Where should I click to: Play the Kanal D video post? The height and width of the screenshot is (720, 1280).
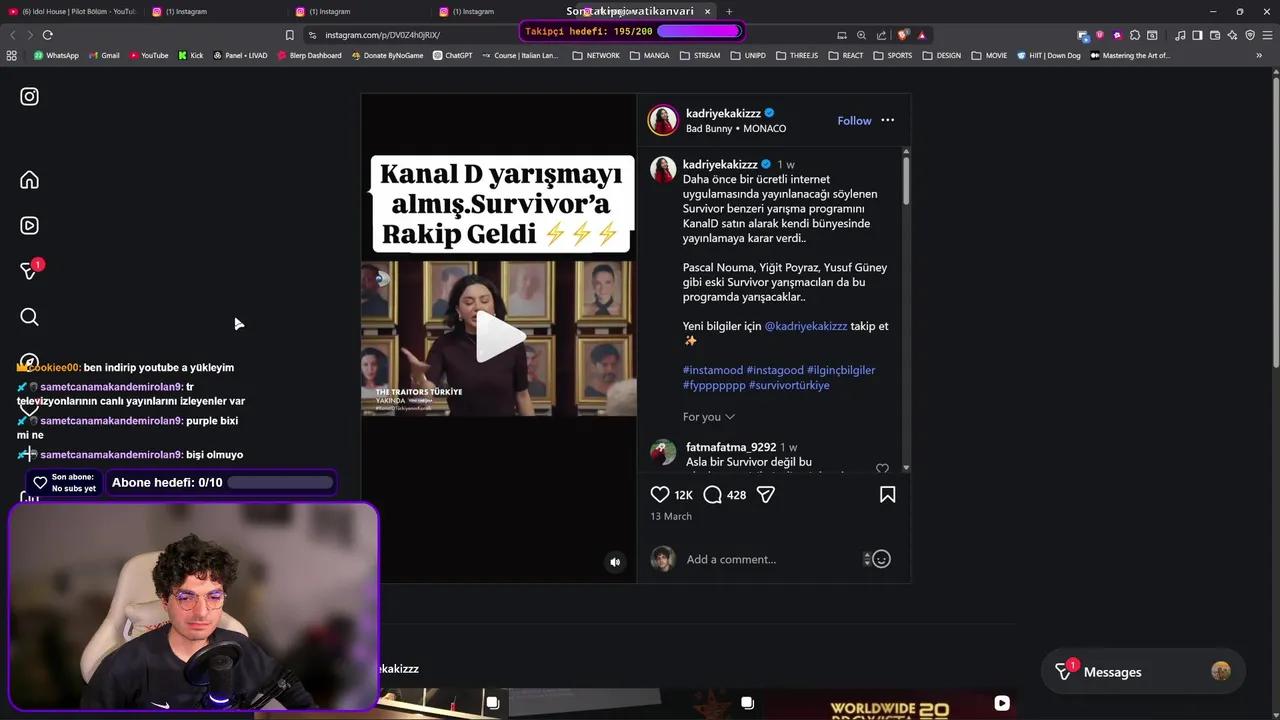(499, 337)
